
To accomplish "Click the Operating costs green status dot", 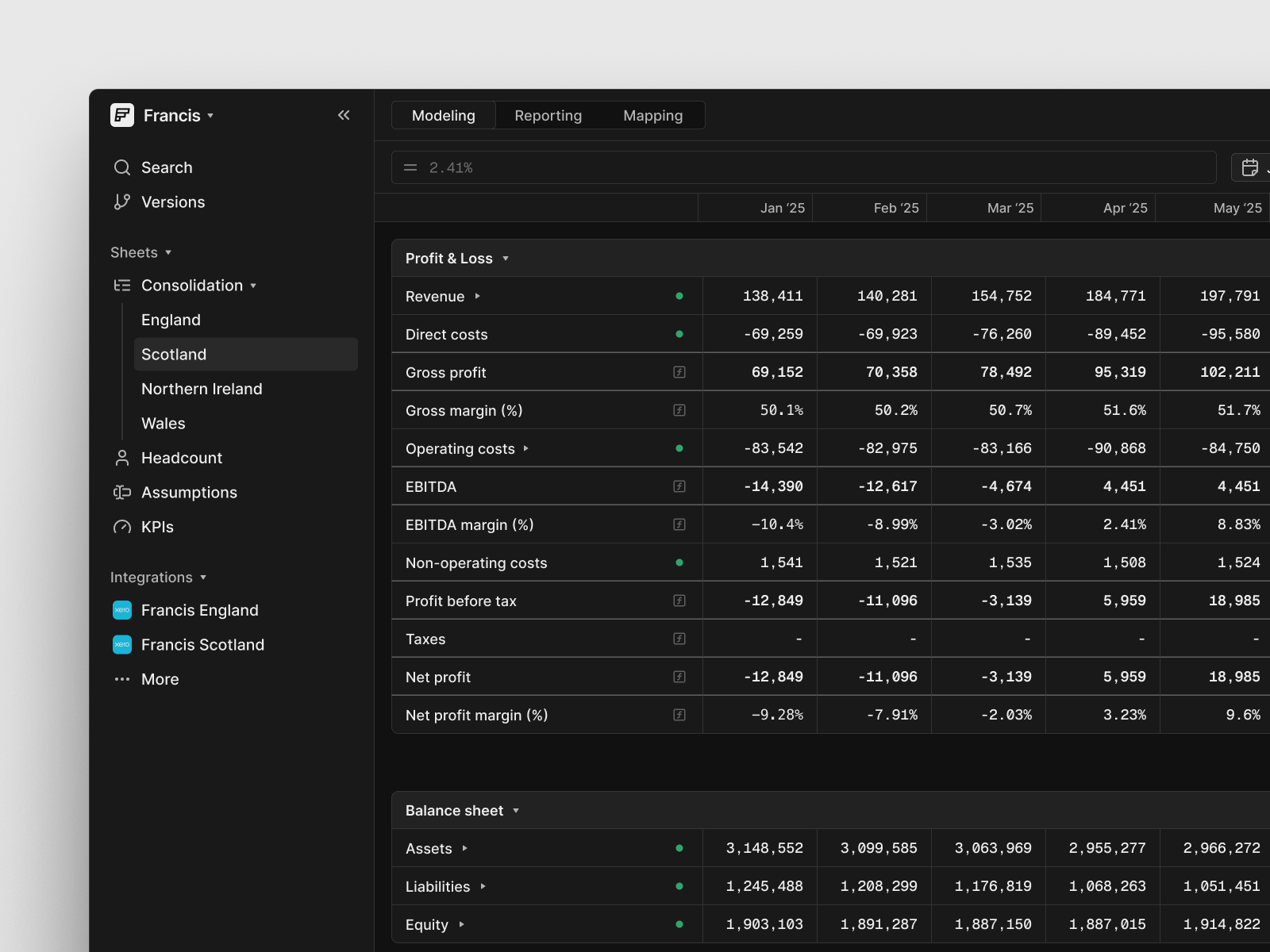I will click(x=679, y=448).
